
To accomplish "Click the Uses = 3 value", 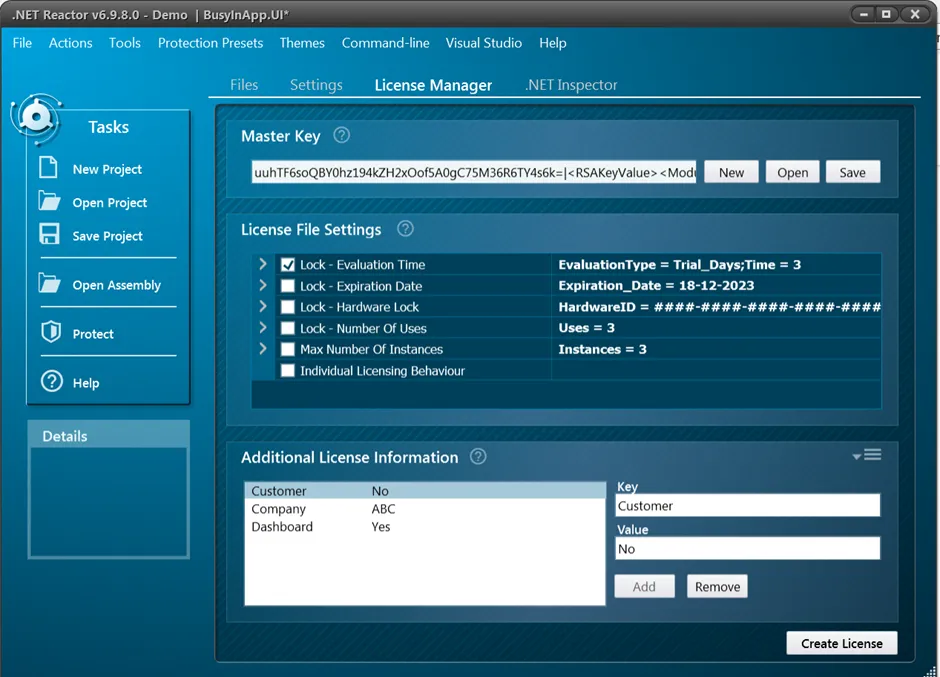I will coord(586,327).
